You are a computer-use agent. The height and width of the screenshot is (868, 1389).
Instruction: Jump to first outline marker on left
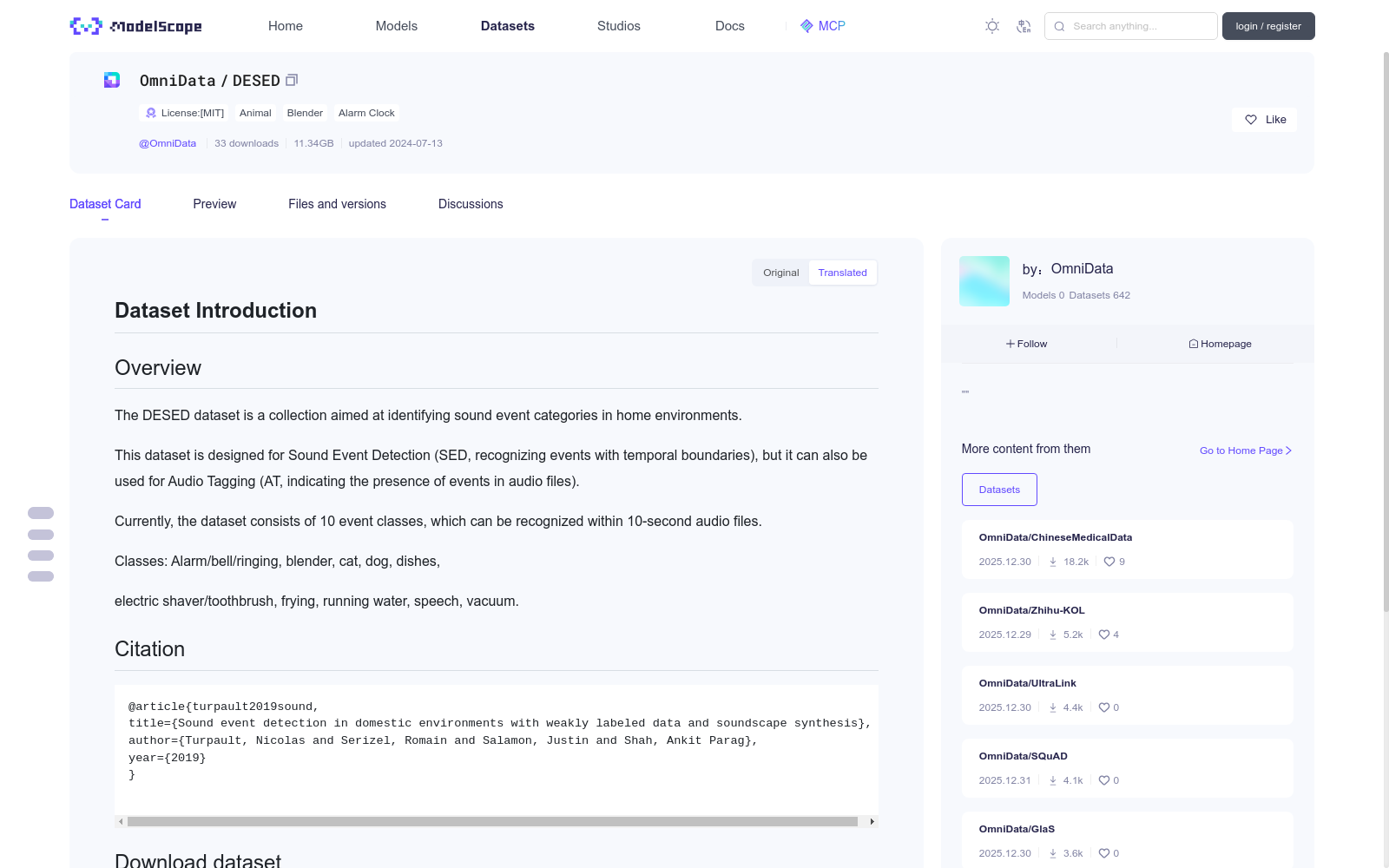click(41, 513)
